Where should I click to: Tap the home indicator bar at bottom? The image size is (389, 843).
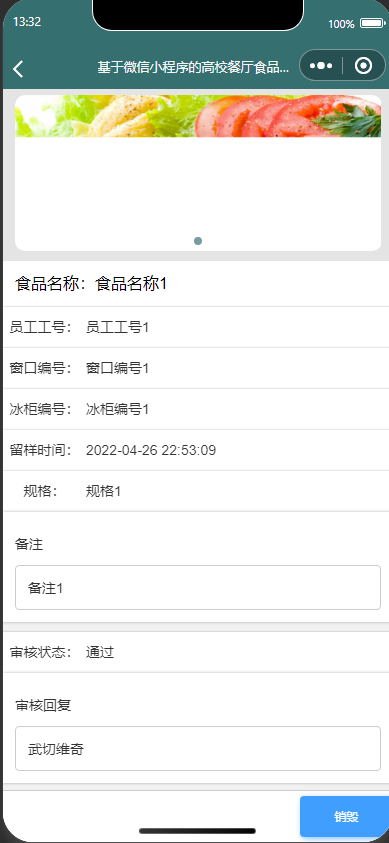[x=197, y=831]
